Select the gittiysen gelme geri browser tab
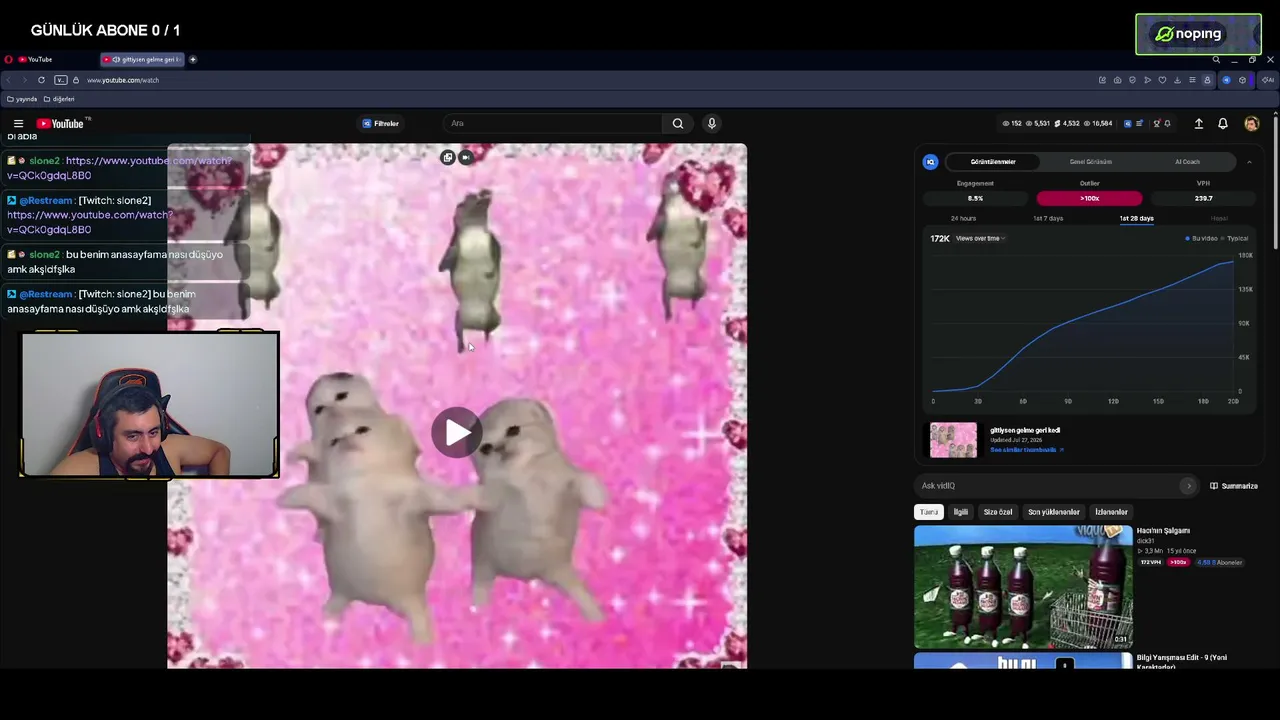This screenshot has width=1280, height=720. pos(142,59)
